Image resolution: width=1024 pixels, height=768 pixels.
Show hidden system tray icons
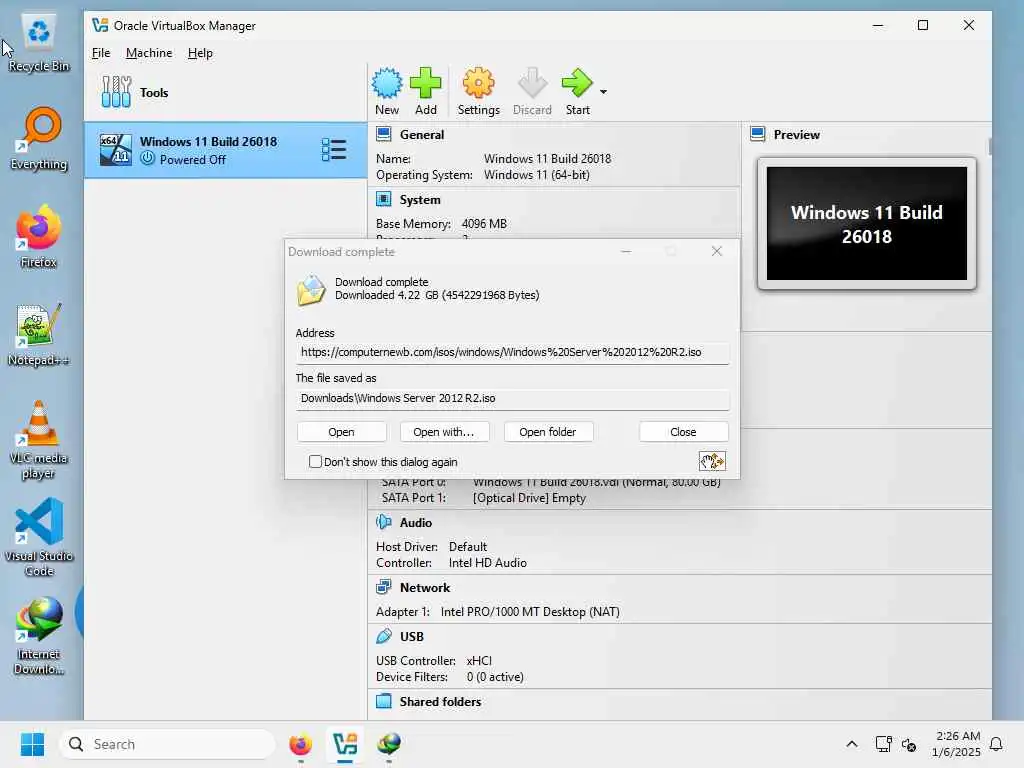click(852, 744)
